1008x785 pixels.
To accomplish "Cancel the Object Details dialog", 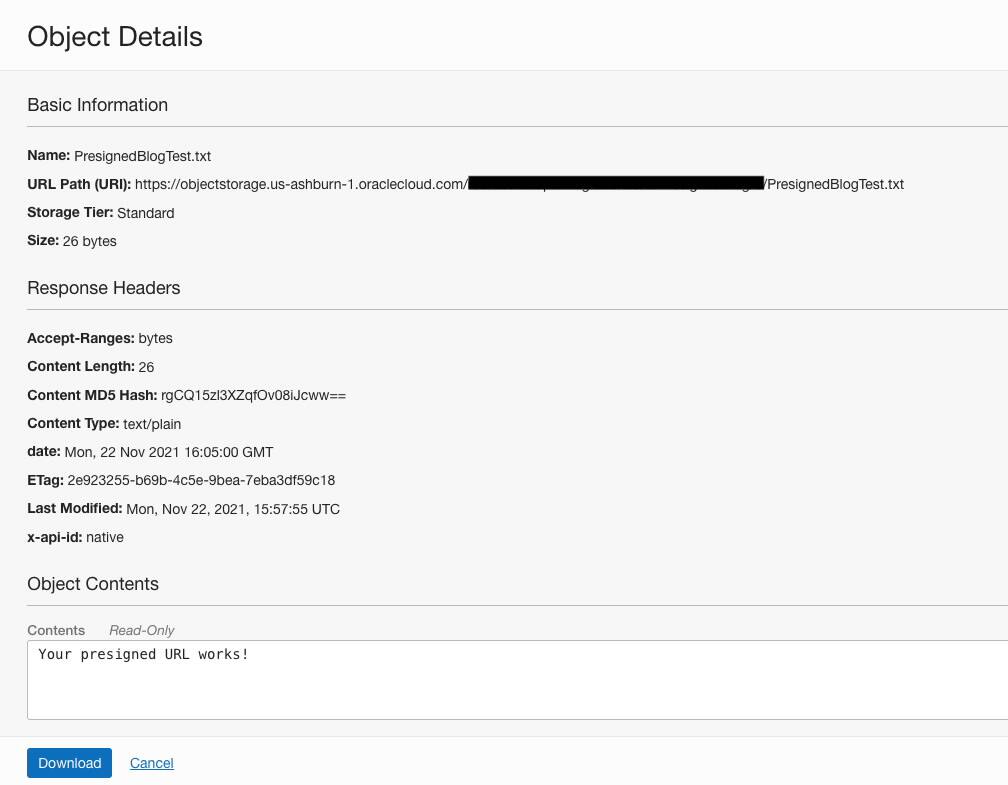I will [x=151, y=763].
